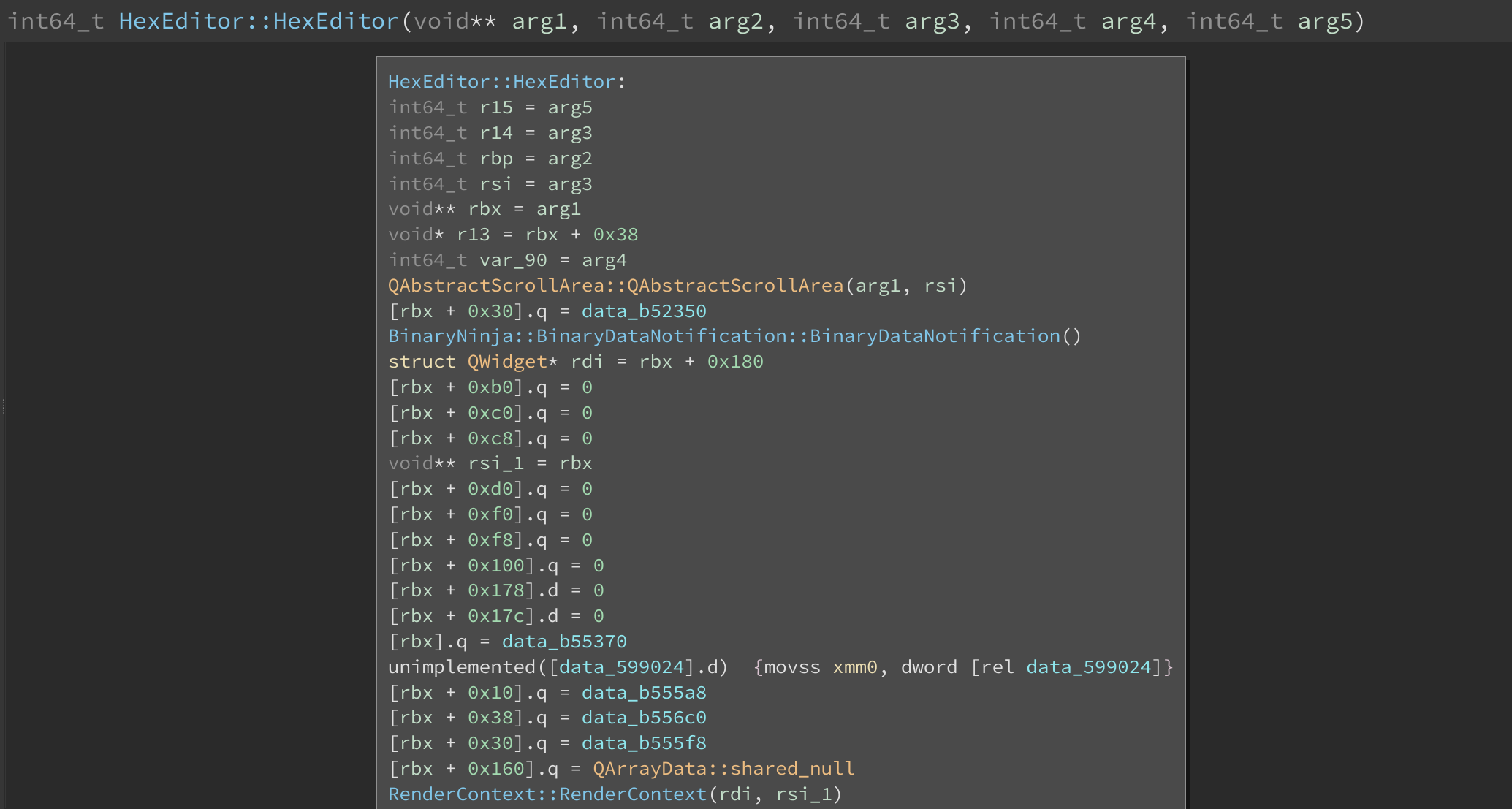
Task: Jump to BinaryDataNotification constructor call
Action: [x=723, y=335]
